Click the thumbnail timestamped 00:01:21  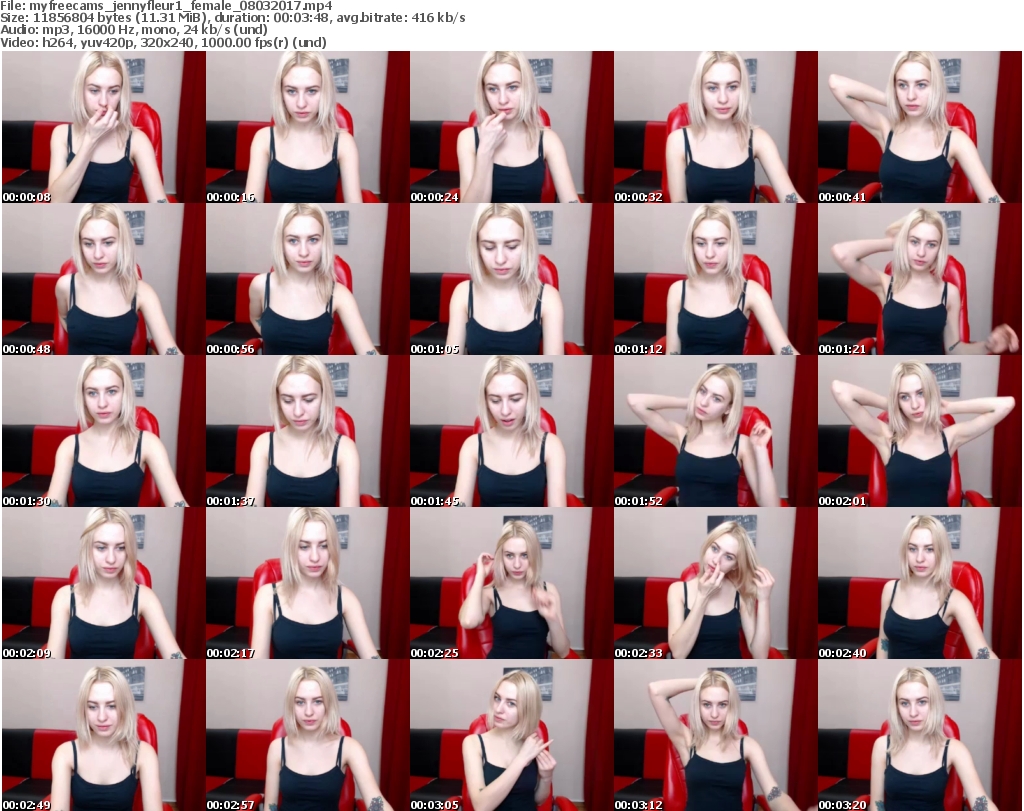[x=920, y=279]
